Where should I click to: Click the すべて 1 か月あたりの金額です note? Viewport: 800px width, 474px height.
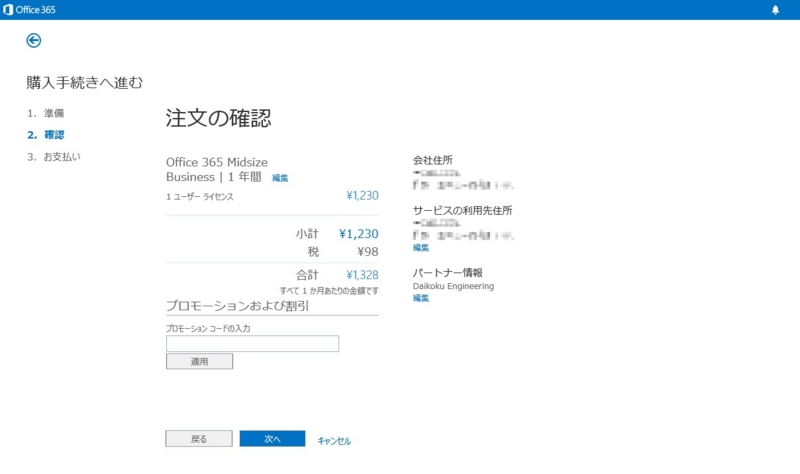pyautogui.click(x=329, y=291)
